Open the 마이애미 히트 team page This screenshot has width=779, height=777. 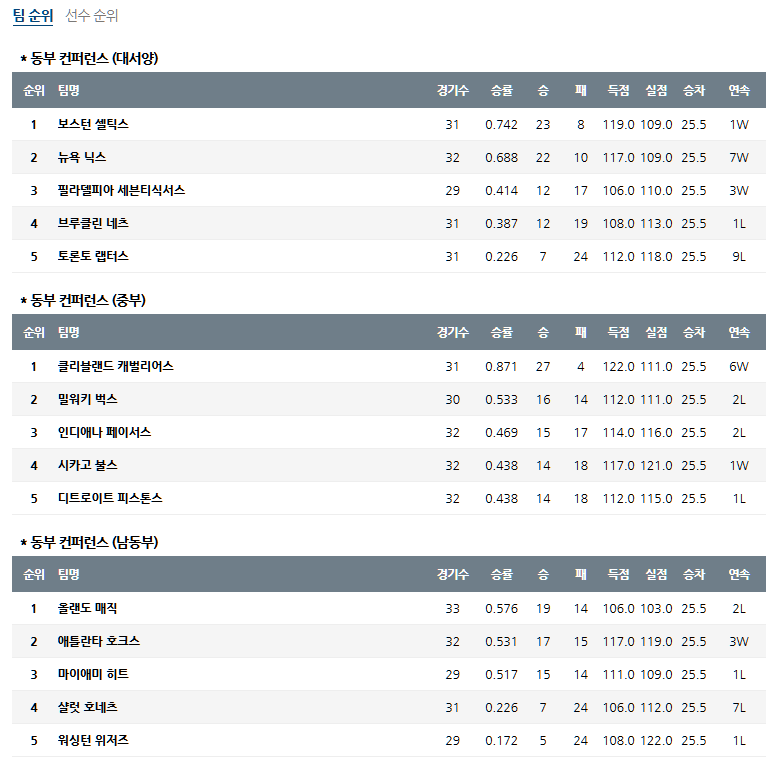(93, 674)
